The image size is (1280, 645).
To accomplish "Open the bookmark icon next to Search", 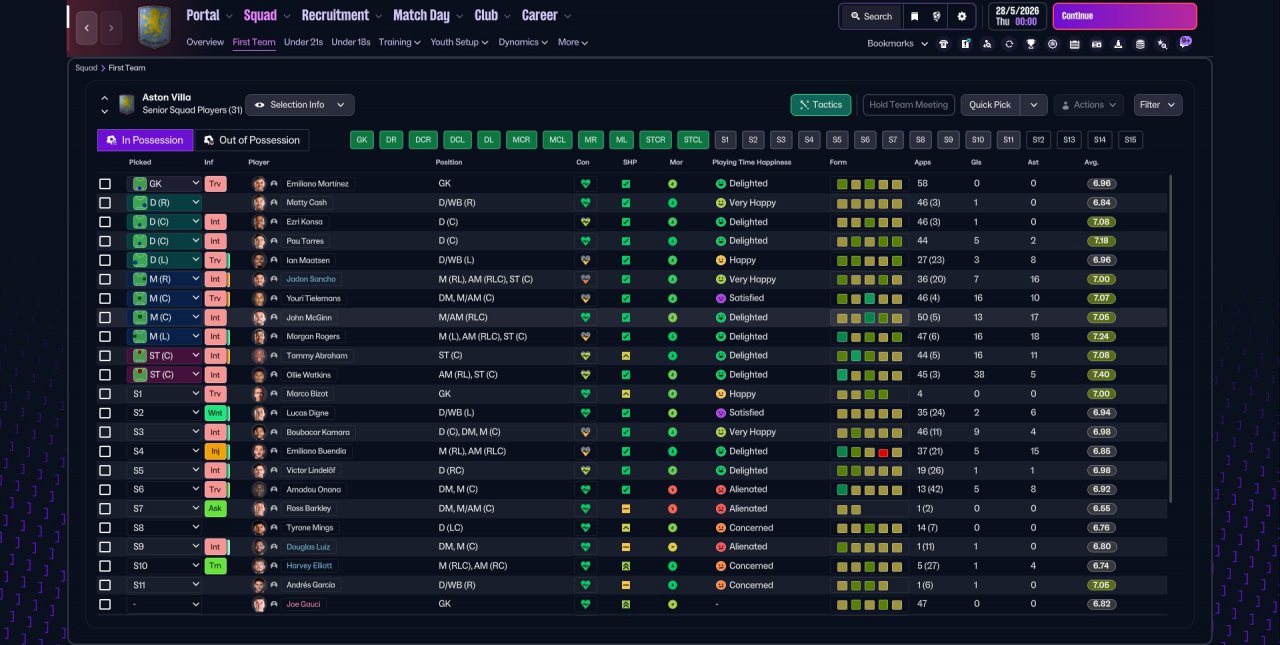I will click(x=914, y=16).
